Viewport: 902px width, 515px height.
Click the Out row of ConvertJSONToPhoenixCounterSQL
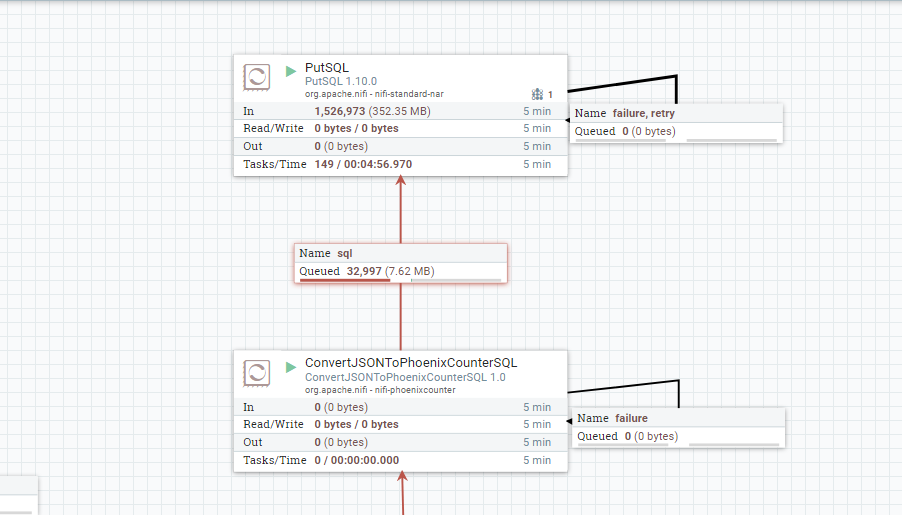coord(400,442)
